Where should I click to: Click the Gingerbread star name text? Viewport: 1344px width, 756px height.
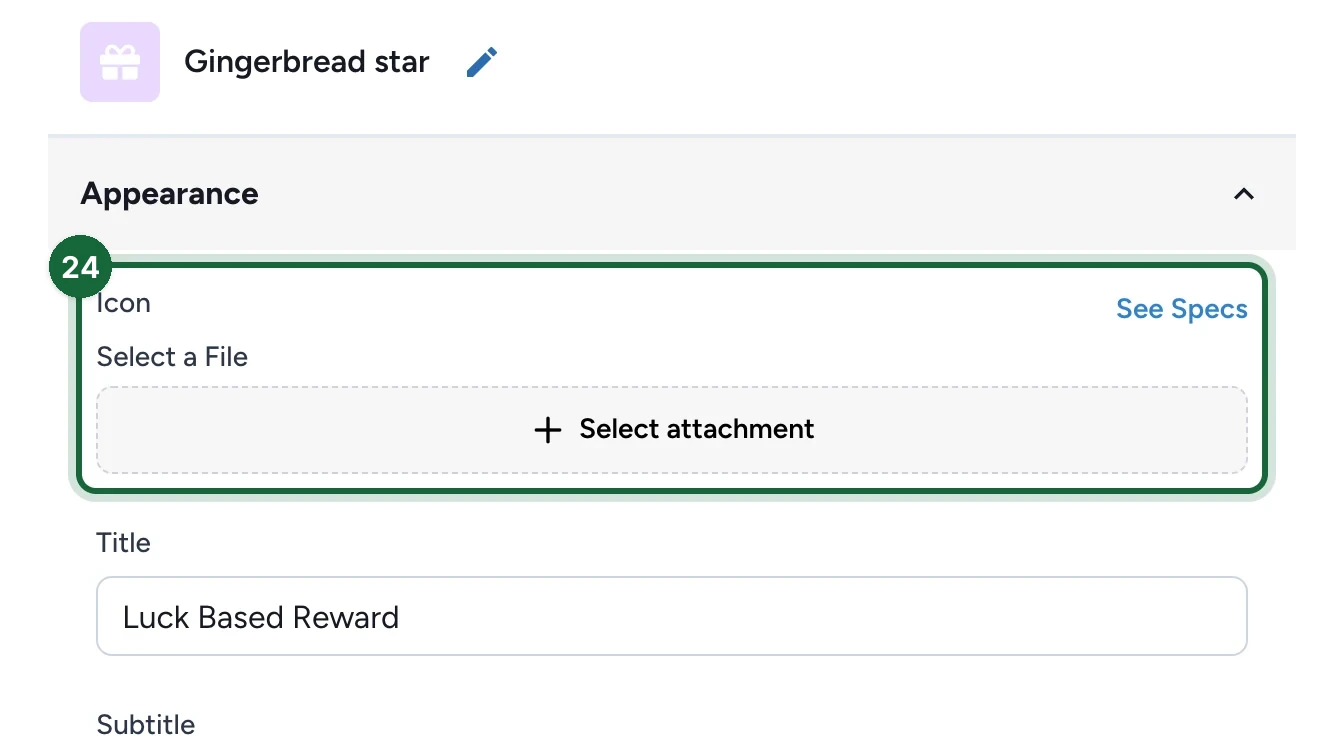307,62
